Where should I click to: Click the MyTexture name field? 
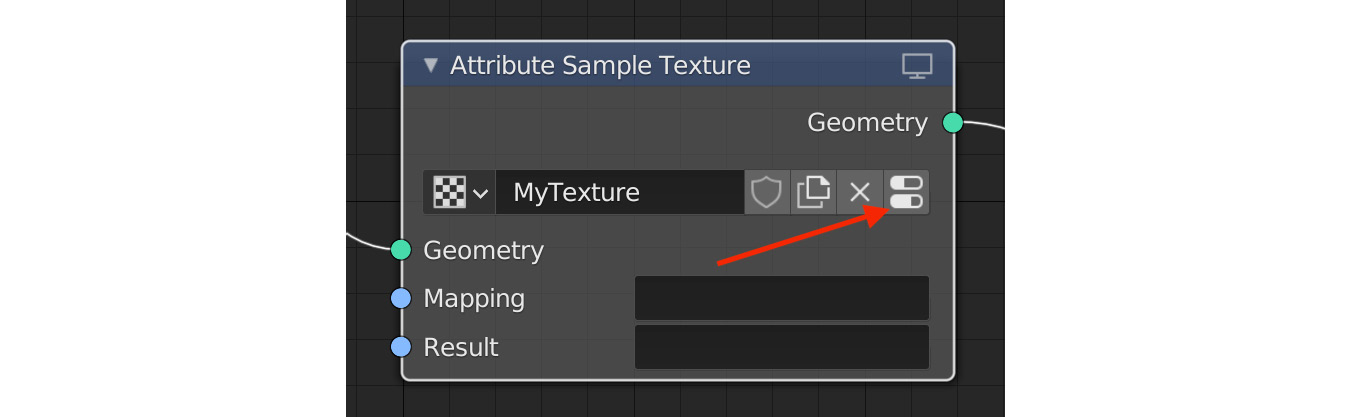620,192
